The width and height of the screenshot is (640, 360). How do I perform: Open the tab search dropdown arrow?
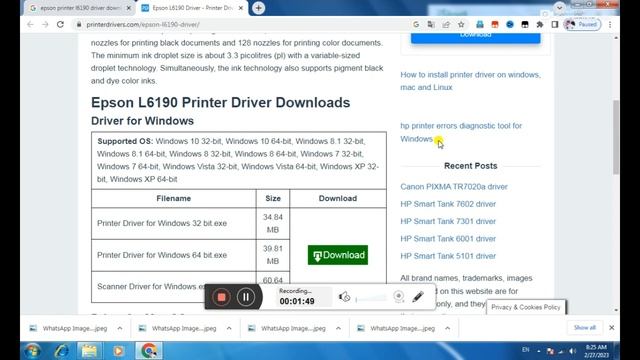[560, 8]
